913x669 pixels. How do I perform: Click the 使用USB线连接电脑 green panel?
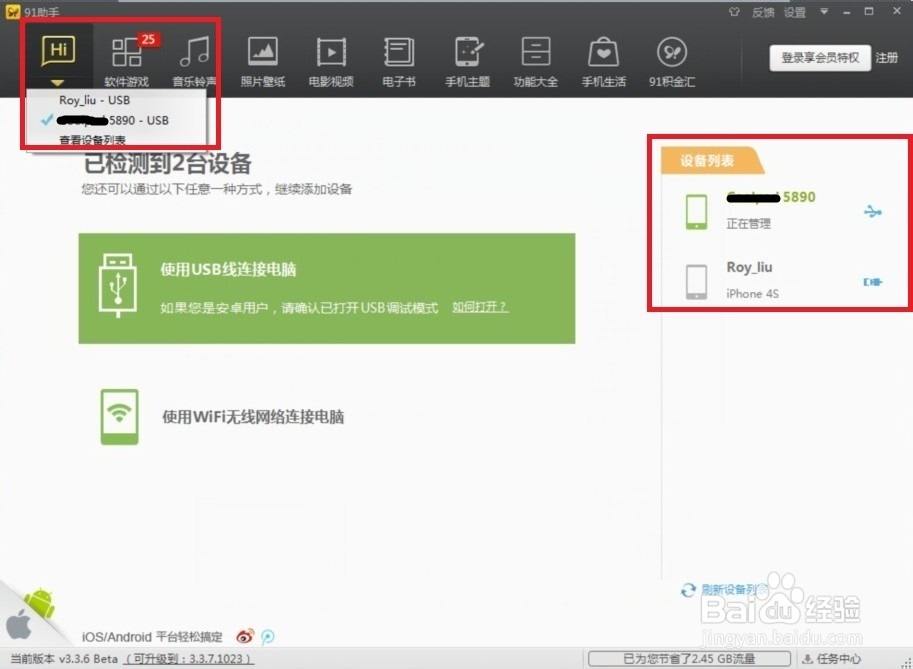click(327, 288)
